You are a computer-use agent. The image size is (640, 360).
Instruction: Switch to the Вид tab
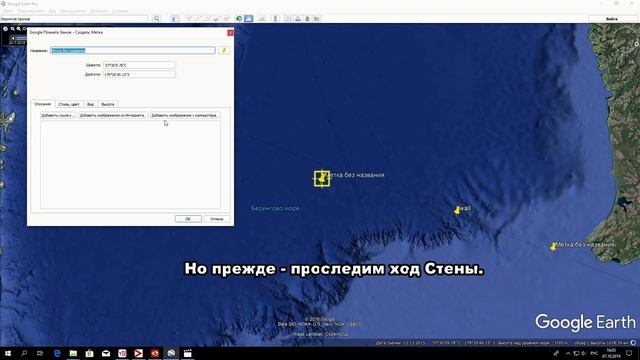pyautogui.click(x=91, y=104)
